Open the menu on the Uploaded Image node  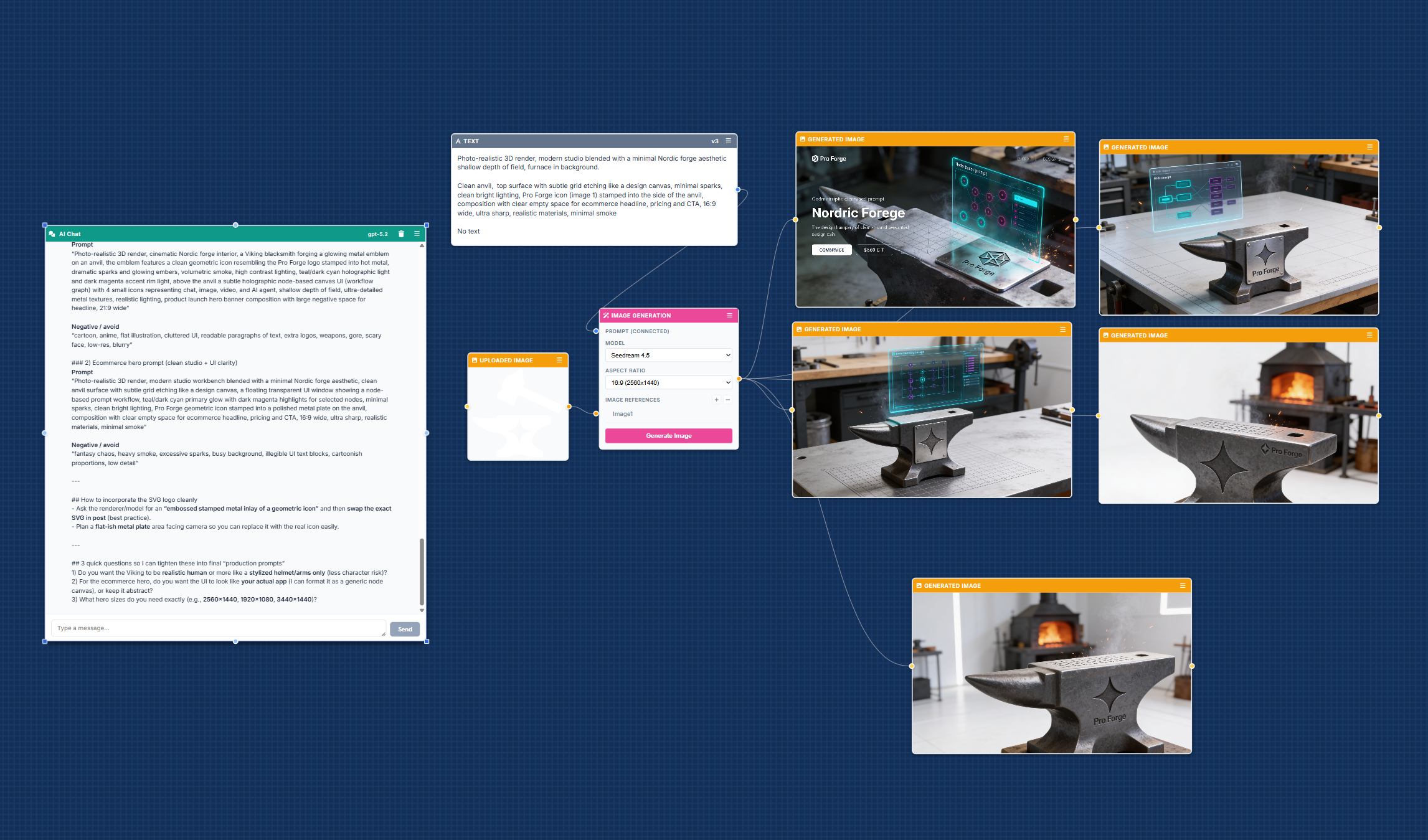[559, 360]
